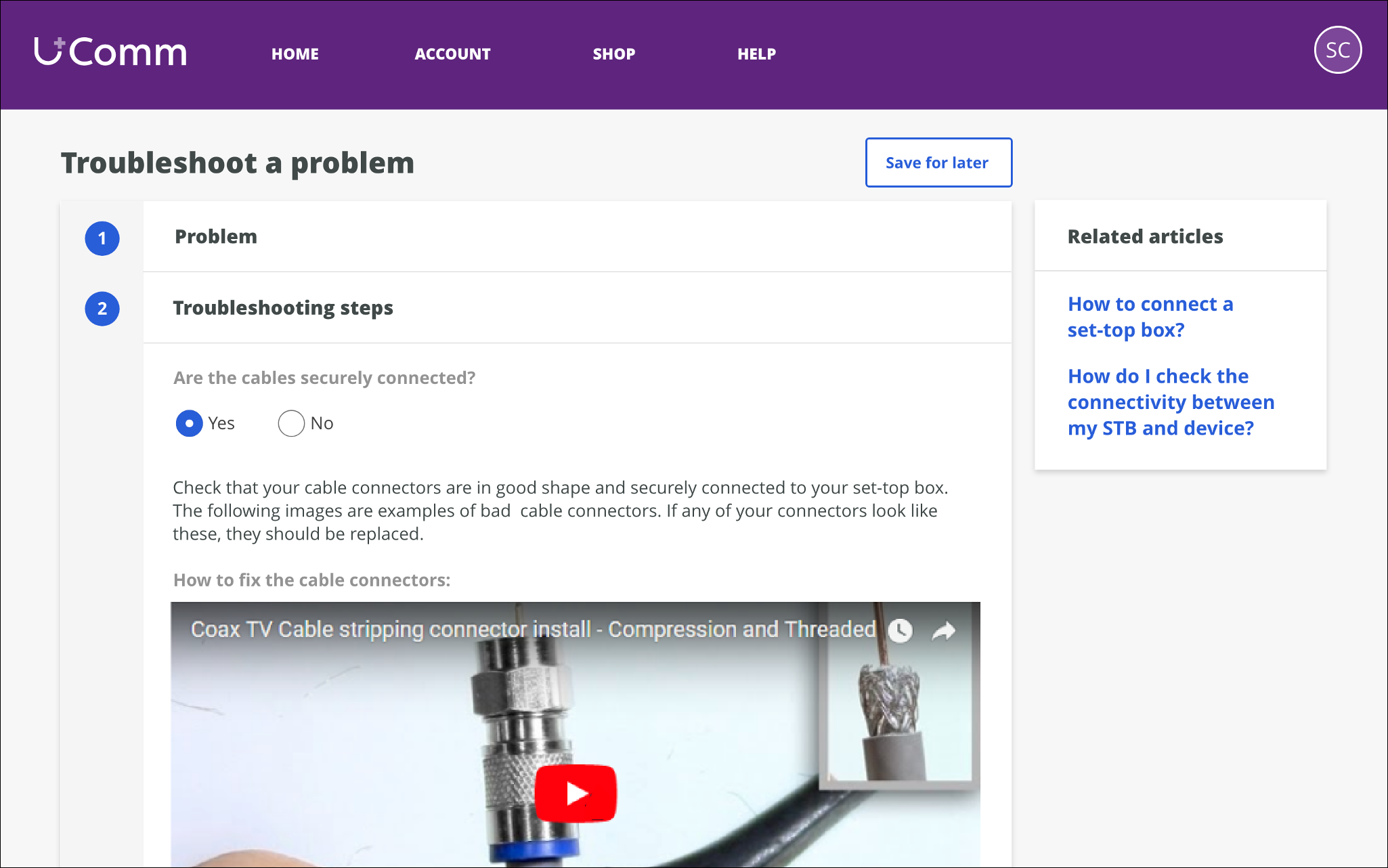Collapse the Troubleshooting steps section
The image size is (1388, 868).
(283, 308)
